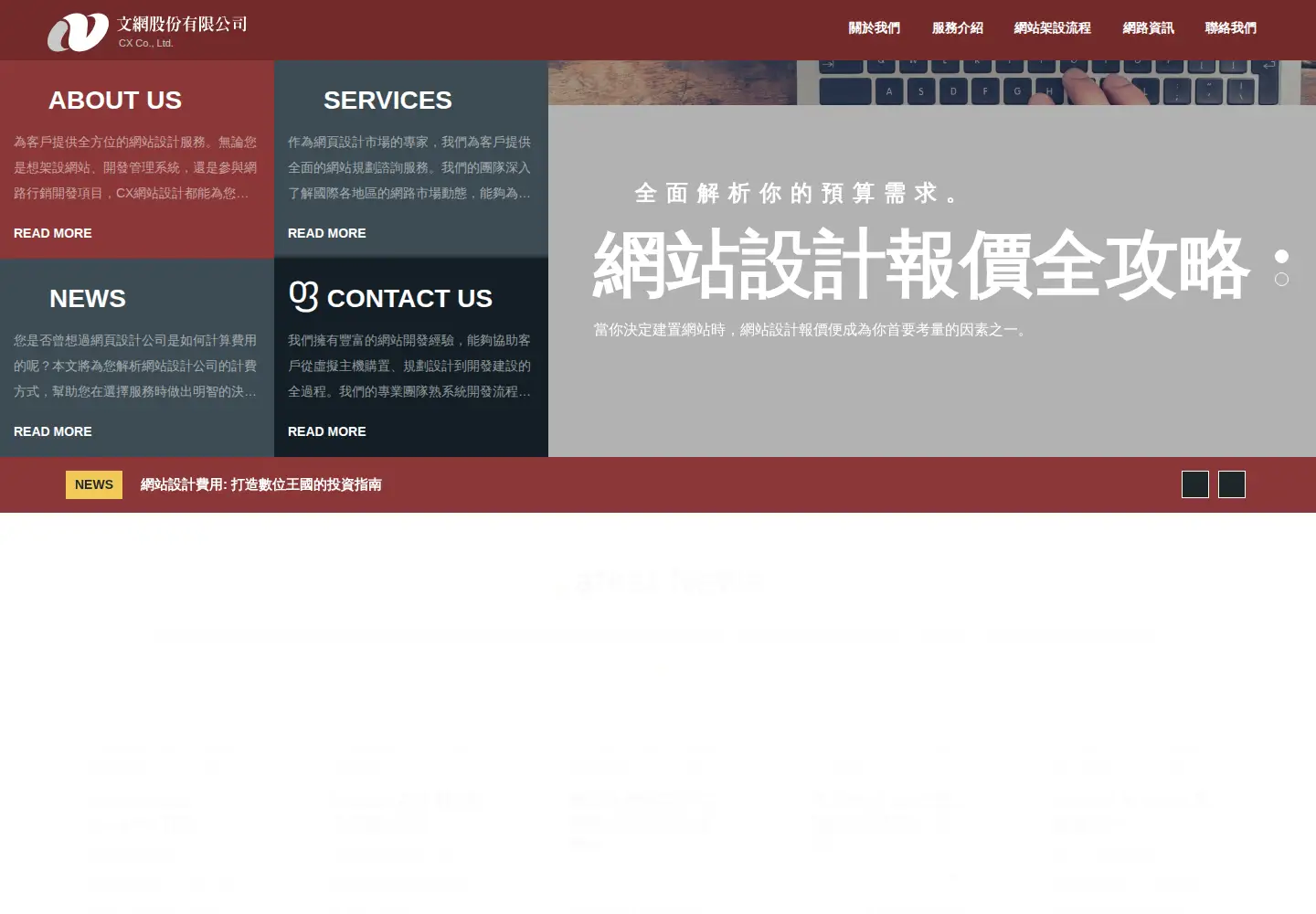The width and height of the screenshot is (1316, 914).
Task: Choose 聯絡我們 in the top navigation
Action: tap(1231, 28)
